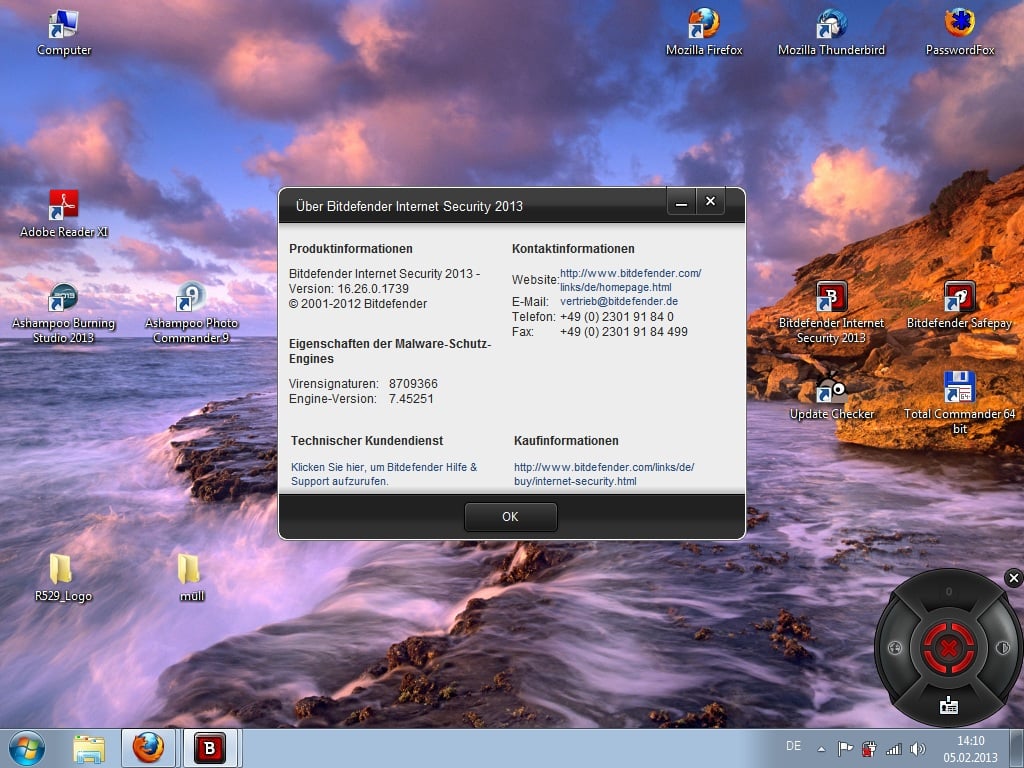This screenshot has width=1024, height=768.
Task: Select the PasswordFox desktop icon
Action: 959,33
